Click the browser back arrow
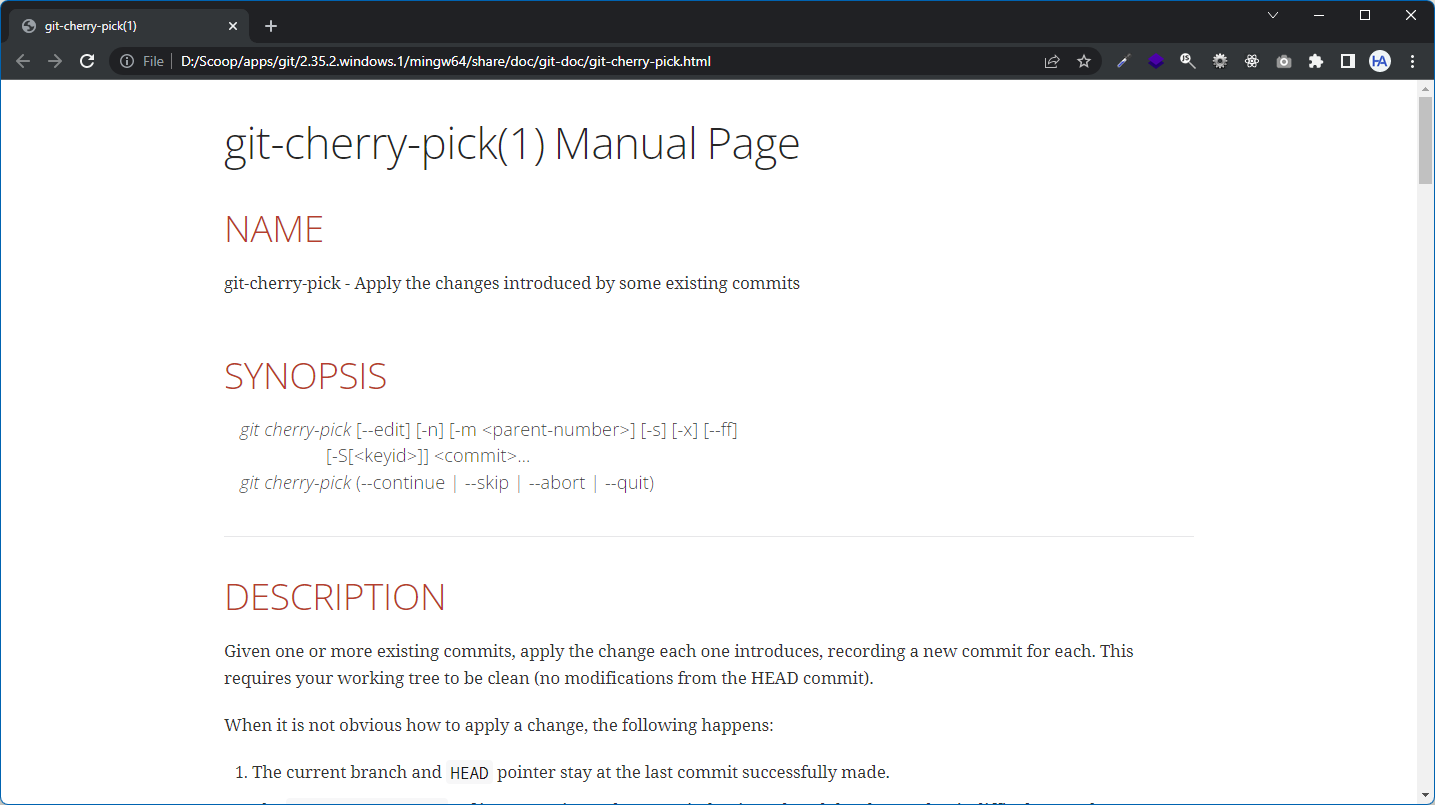Image resolution: width=1435 pixels, height=805 pixels. tap(23, 61)
